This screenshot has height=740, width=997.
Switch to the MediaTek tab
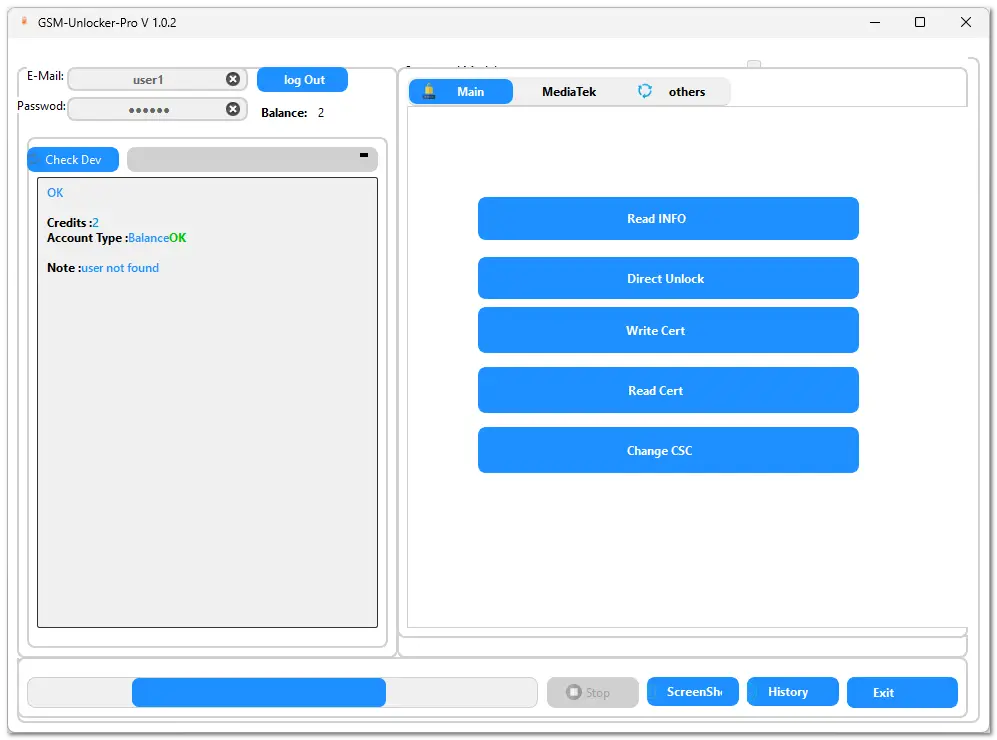pos(568,92)
